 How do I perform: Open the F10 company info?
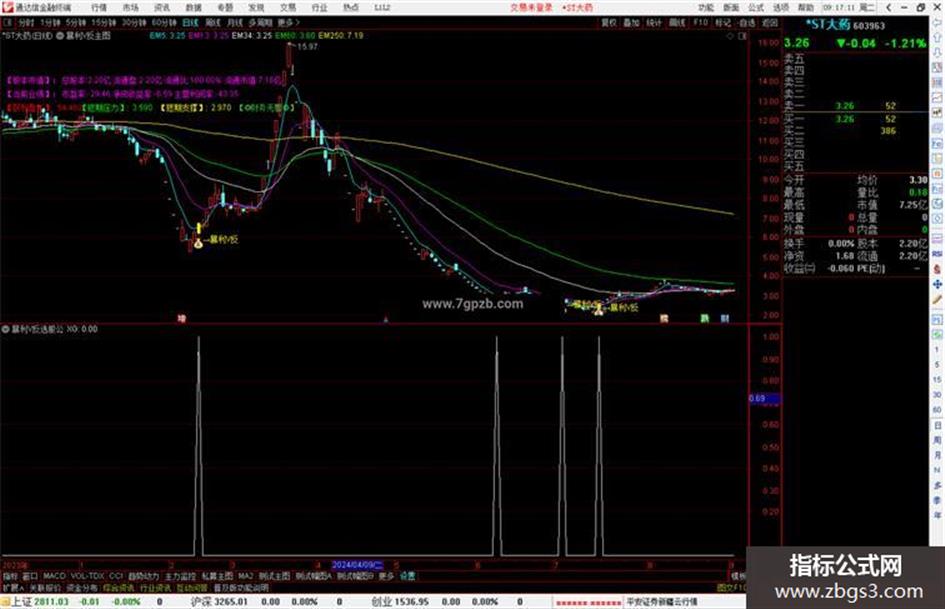pyautogui.click(x=700, y=22)
